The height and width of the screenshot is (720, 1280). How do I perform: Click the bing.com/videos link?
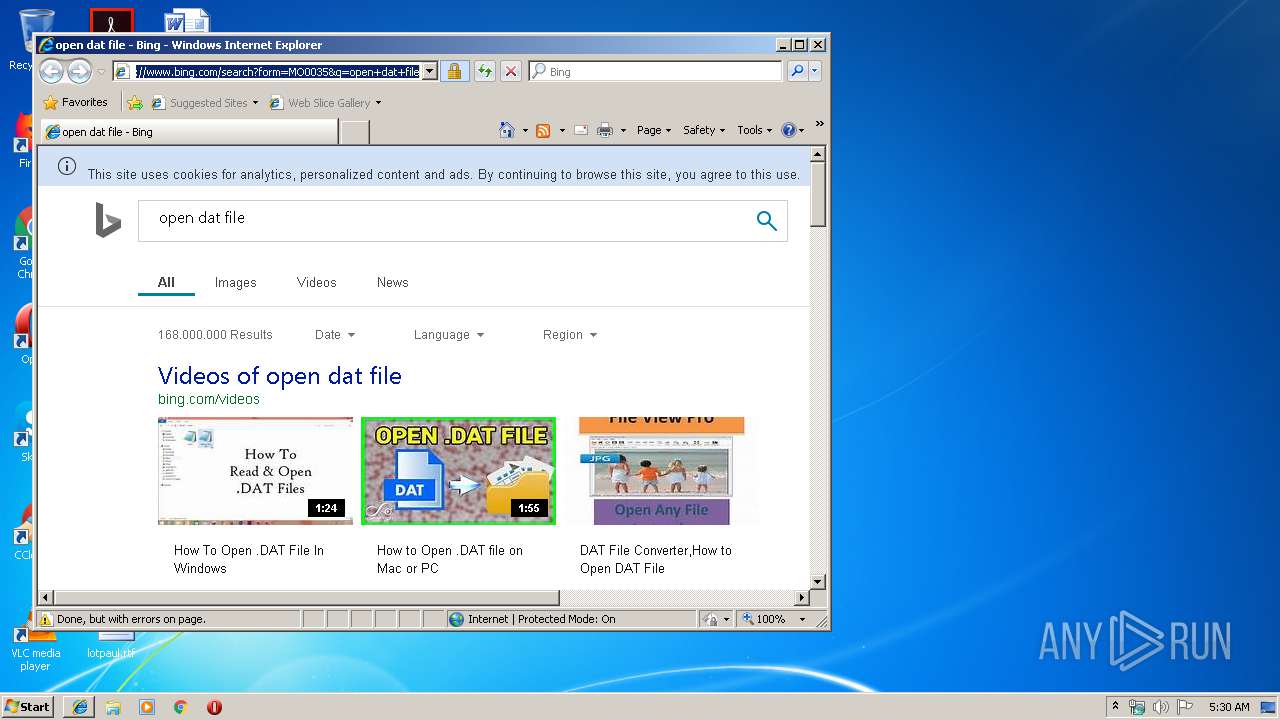click(x=209, y=399)
